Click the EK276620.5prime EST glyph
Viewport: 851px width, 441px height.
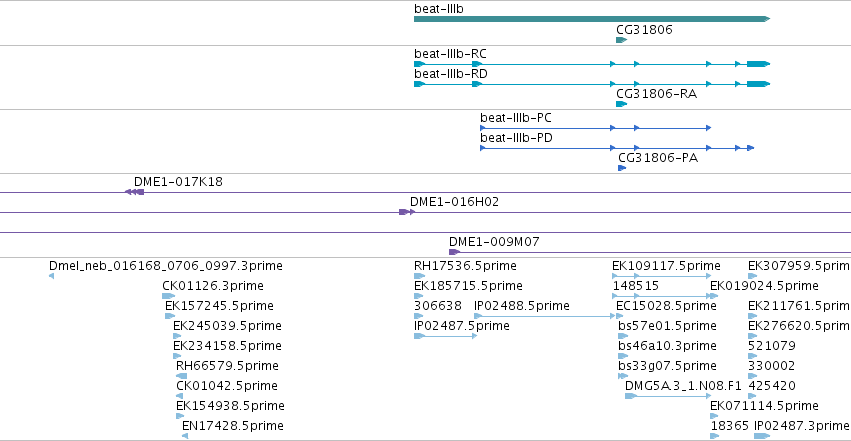[x=753, y=336]
